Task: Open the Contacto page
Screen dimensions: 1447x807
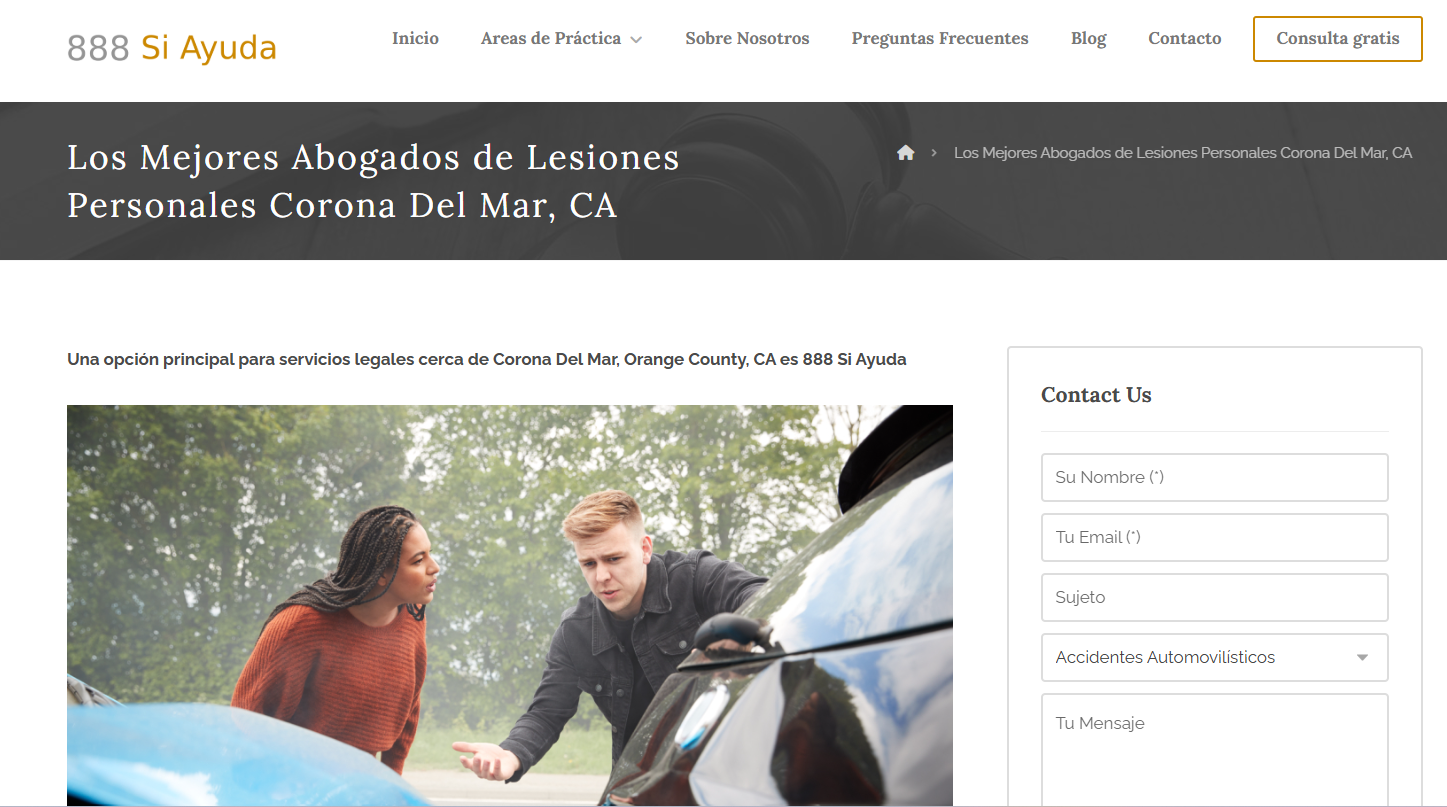Action: tap(1184, 38)
